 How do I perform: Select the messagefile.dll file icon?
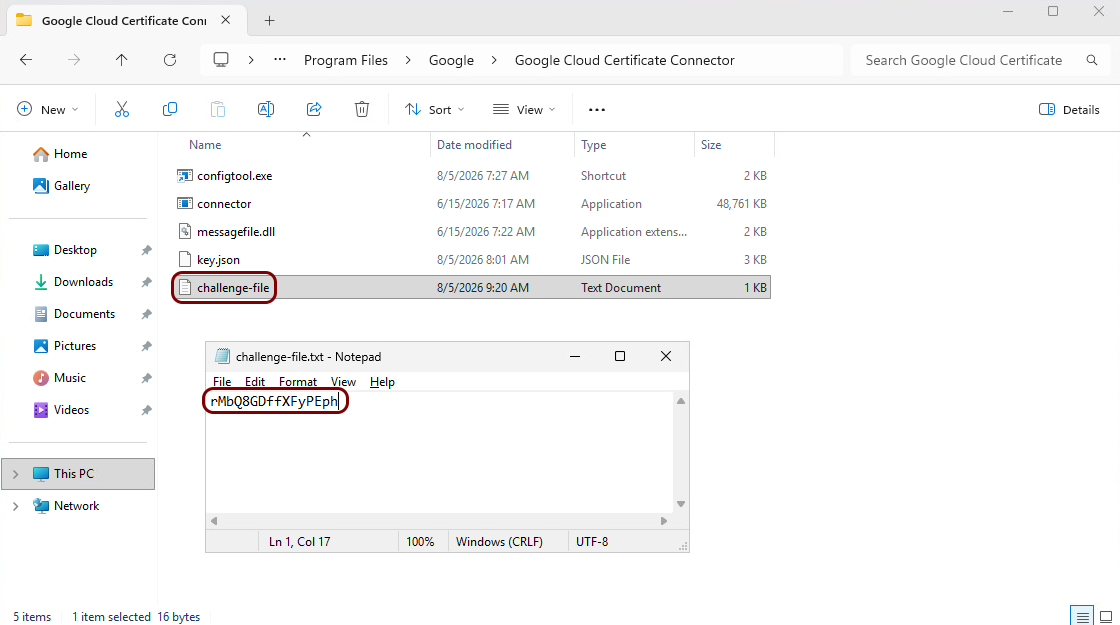(184, 231)
